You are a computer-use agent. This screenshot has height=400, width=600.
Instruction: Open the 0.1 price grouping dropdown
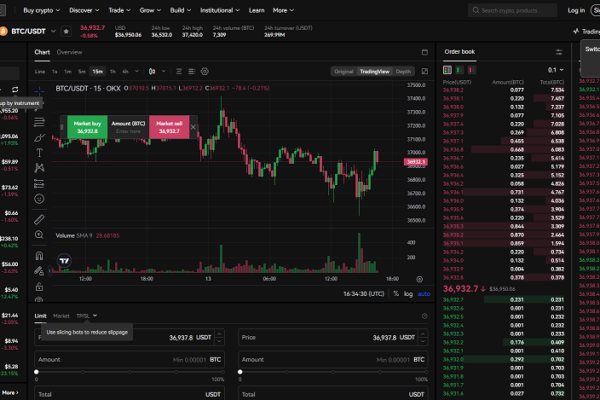click(556, 70)
